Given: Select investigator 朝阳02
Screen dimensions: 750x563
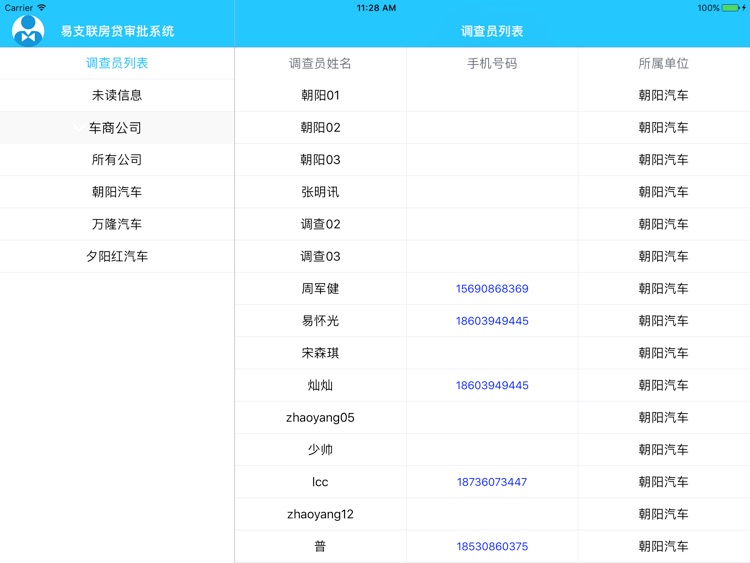Looking at the screenshot, I should (x=320, y=128).
